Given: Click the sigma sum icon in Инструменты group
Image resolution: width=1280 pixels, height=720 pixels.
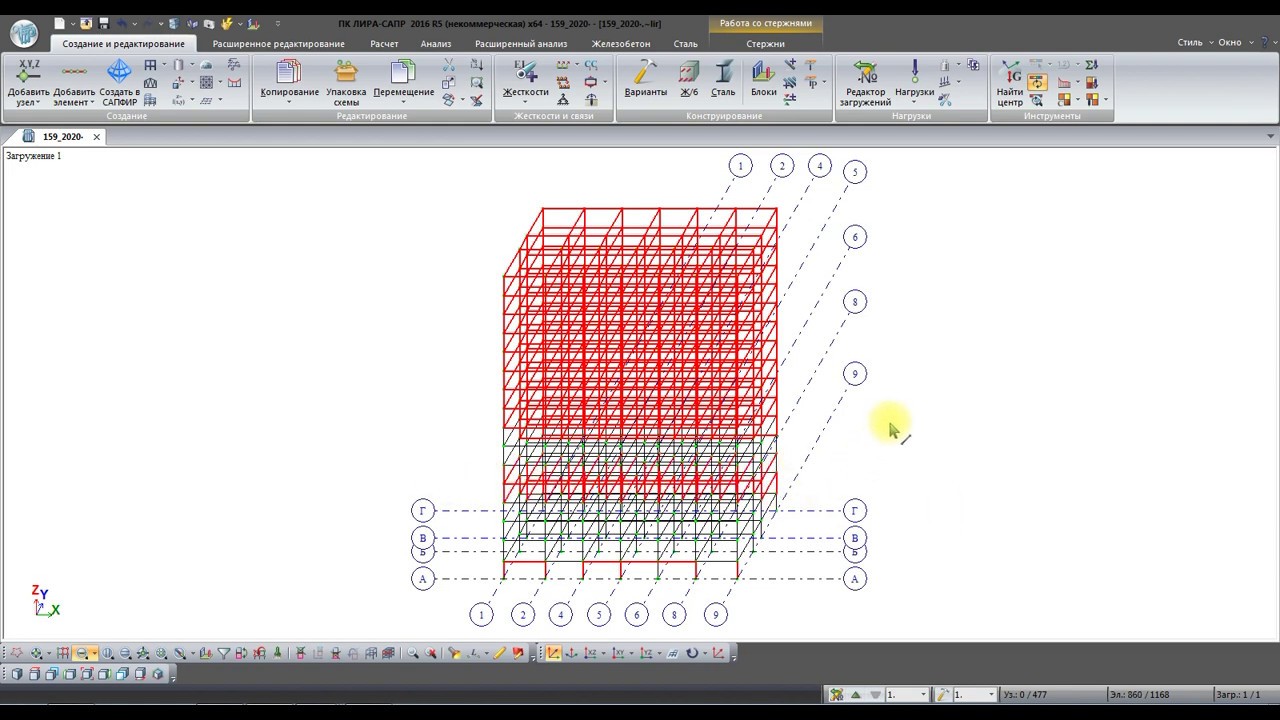Looking at the screenshot, I should pyautogui.click(x=1091, y=65).
